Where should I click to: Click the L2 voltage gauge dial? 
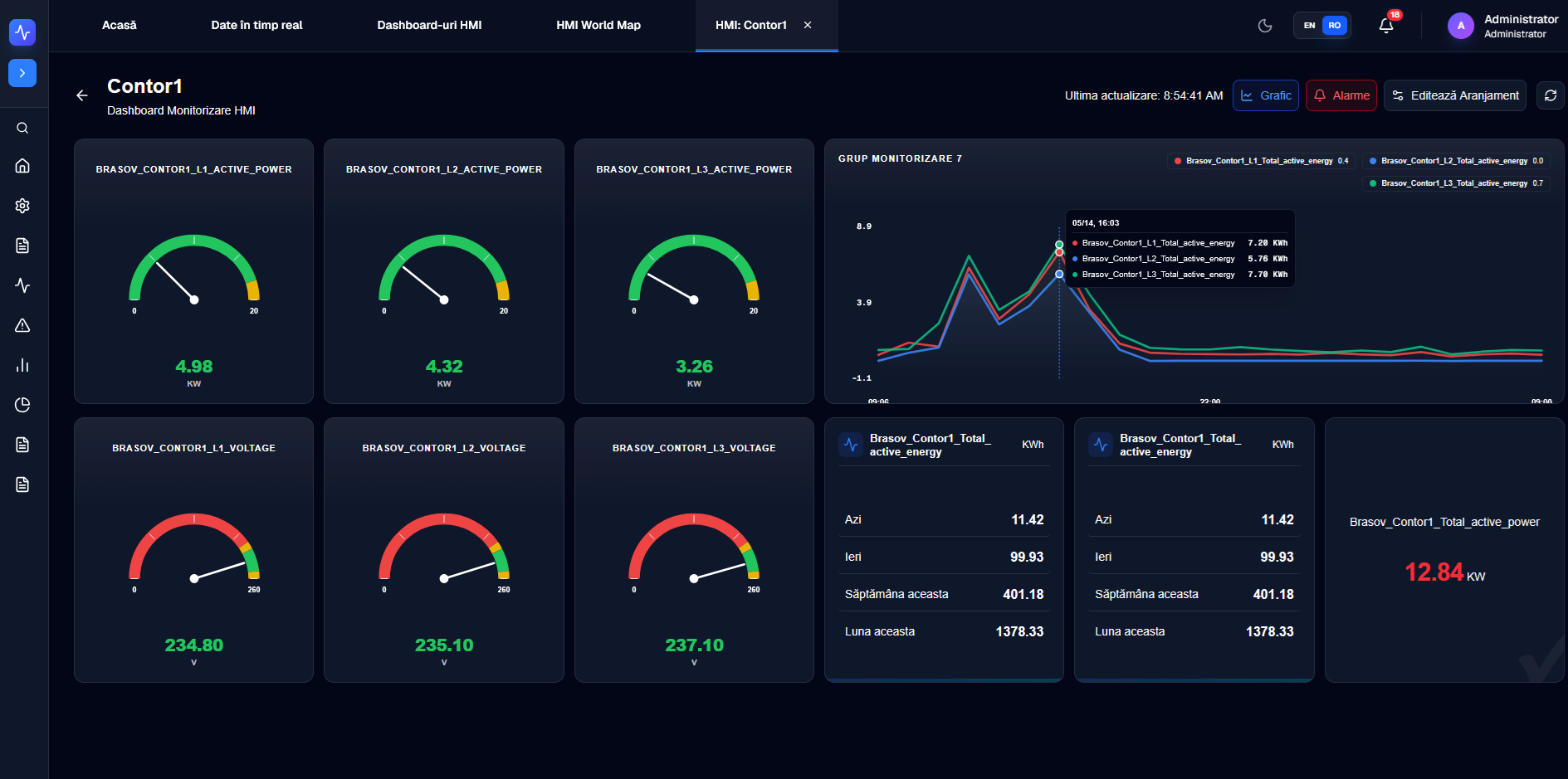(444, 548)
